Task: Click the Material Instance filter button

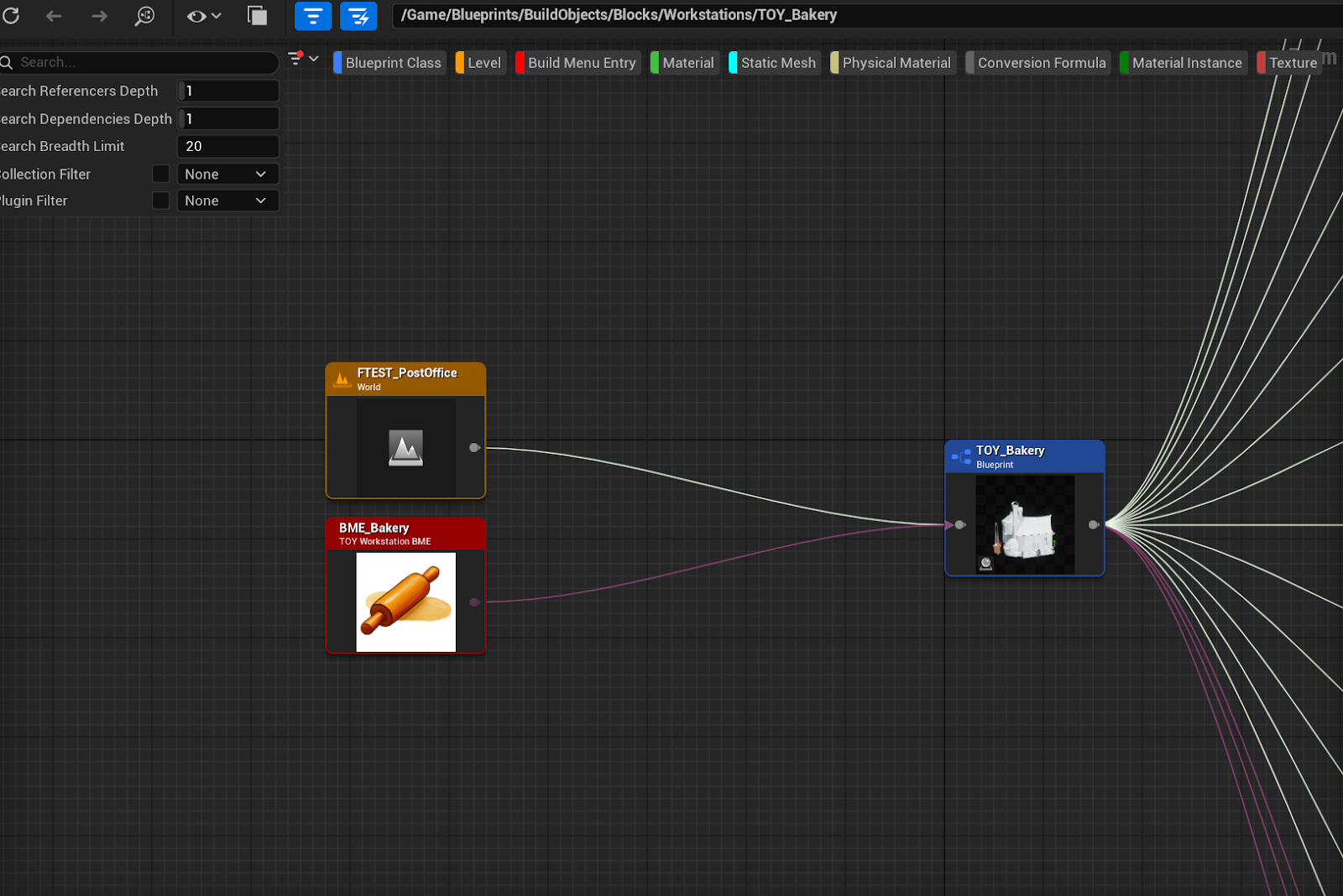Action: click(1185, 63)
